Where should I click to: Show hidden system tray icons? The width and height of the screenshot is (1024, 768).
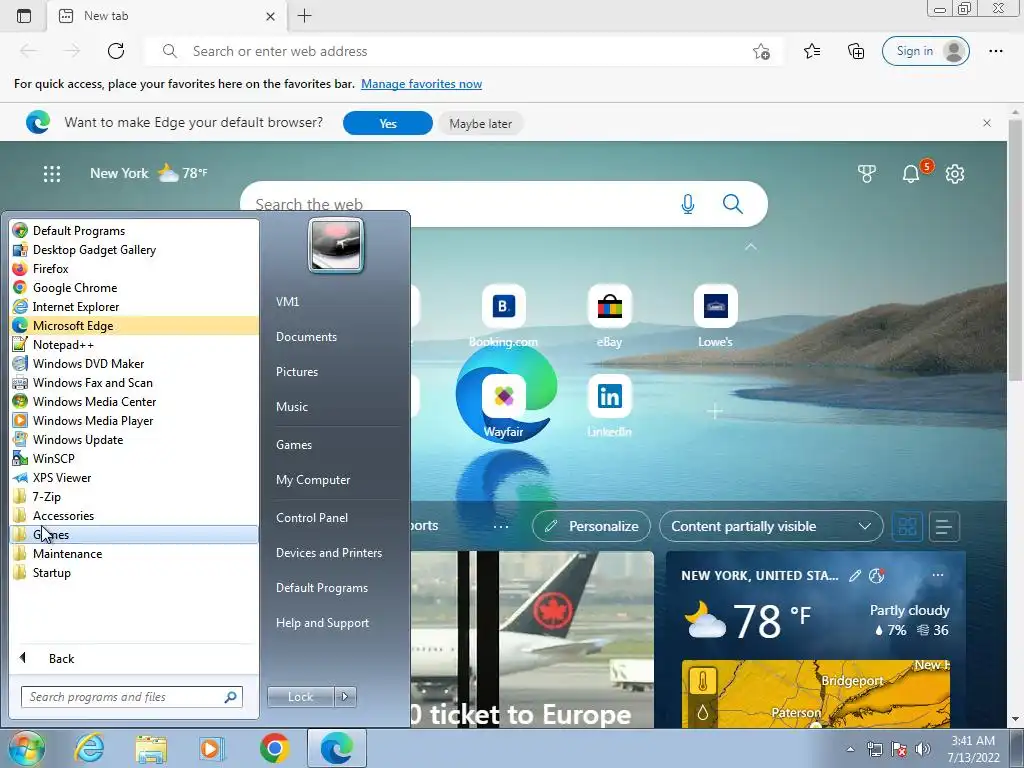coord(850,749)
